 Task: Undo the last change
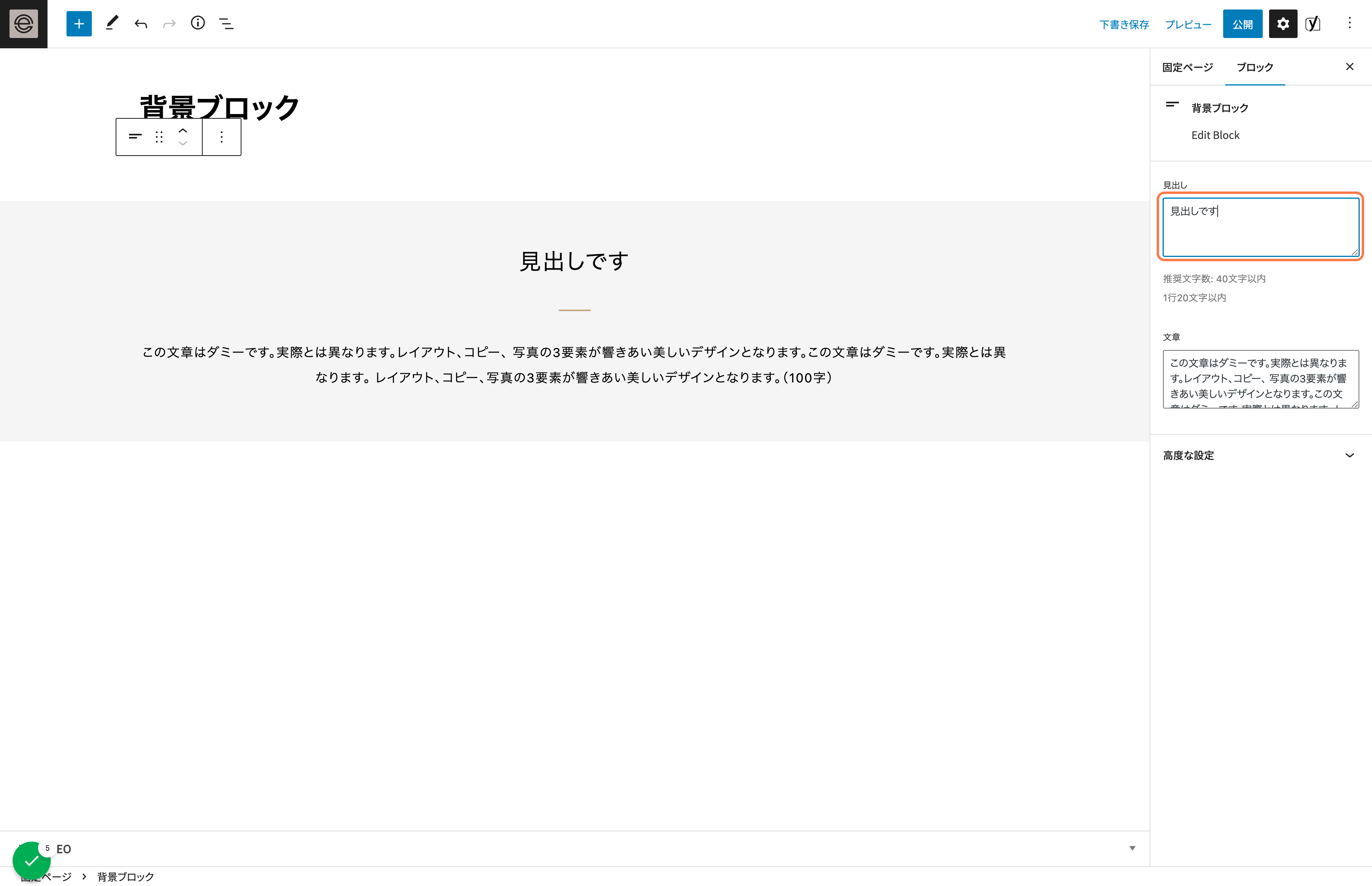[x=141, y=24]
